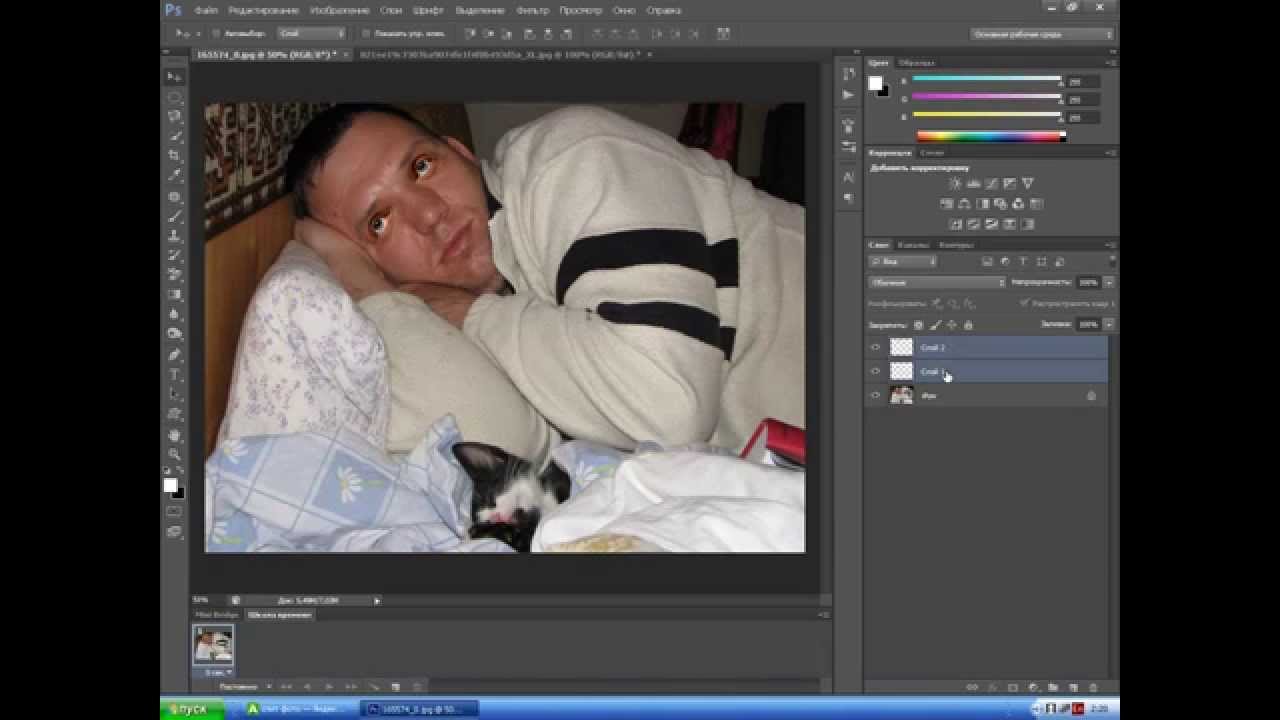Open the "Файл" menu
1280x720 pixels.
click(206, 10)
